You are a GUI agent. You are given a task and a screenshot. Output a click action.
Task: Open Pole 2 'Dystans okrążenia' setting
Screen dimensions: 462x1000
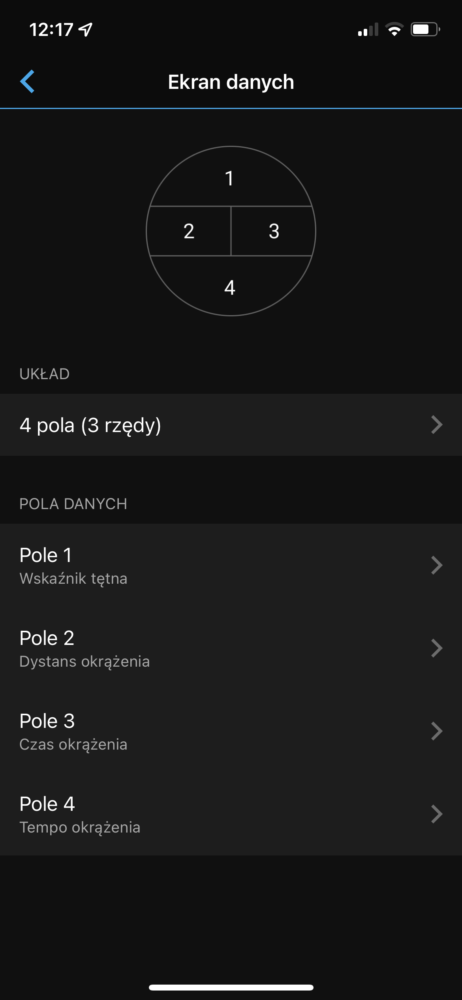[231, 648]
